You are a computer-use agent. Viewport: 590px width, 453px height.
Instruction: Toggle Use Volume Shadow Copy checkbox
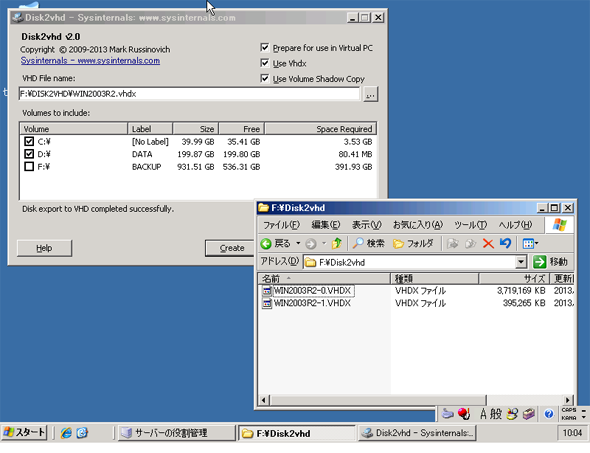(265, 78)
